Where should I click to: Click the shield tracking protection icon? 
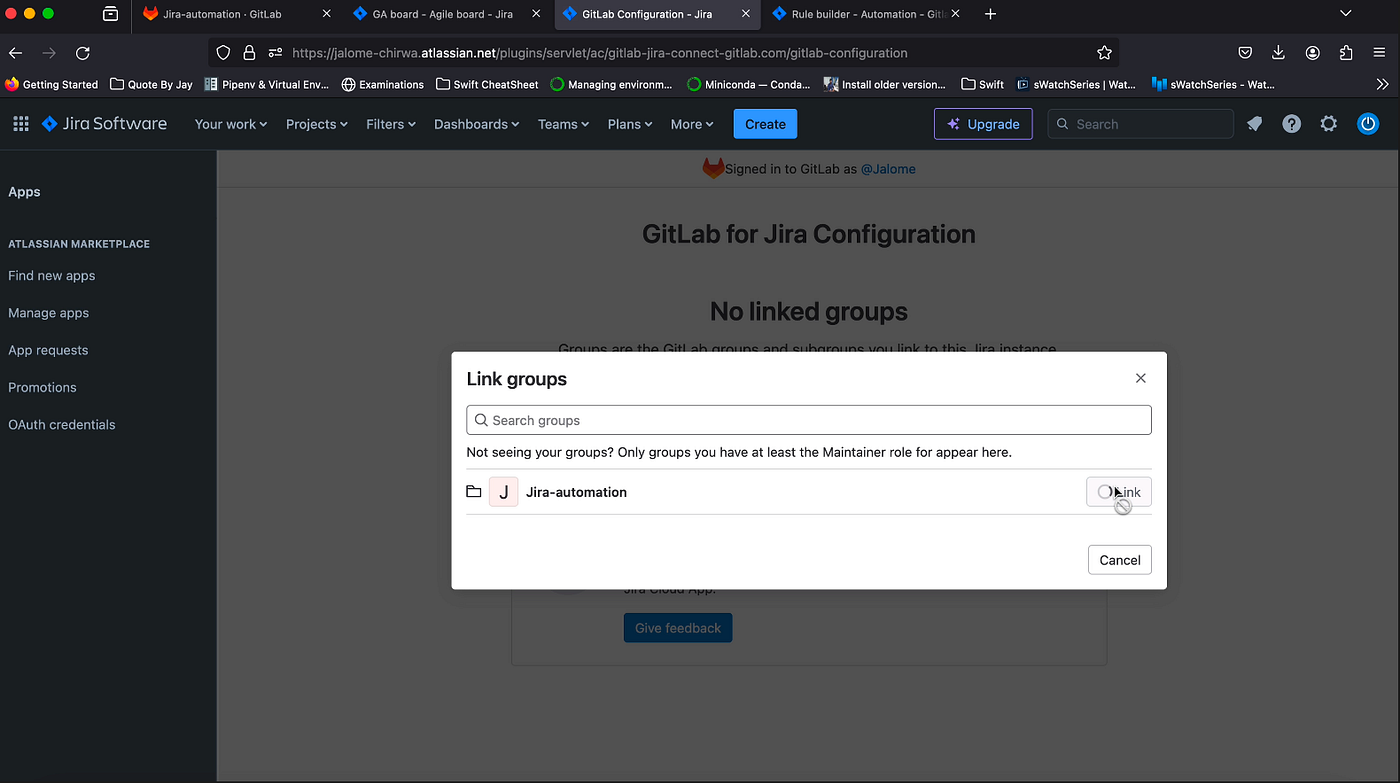pyautogui.click(x=224, y=53)
